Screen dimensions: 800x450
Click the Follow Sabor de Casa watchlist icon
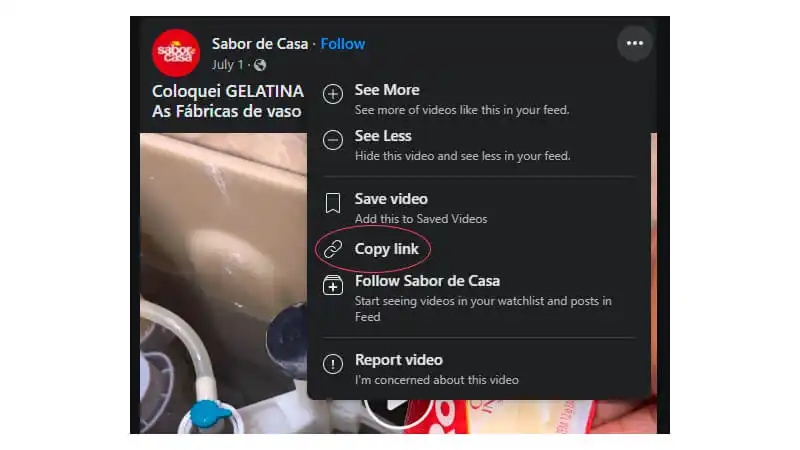coord(334,287)
